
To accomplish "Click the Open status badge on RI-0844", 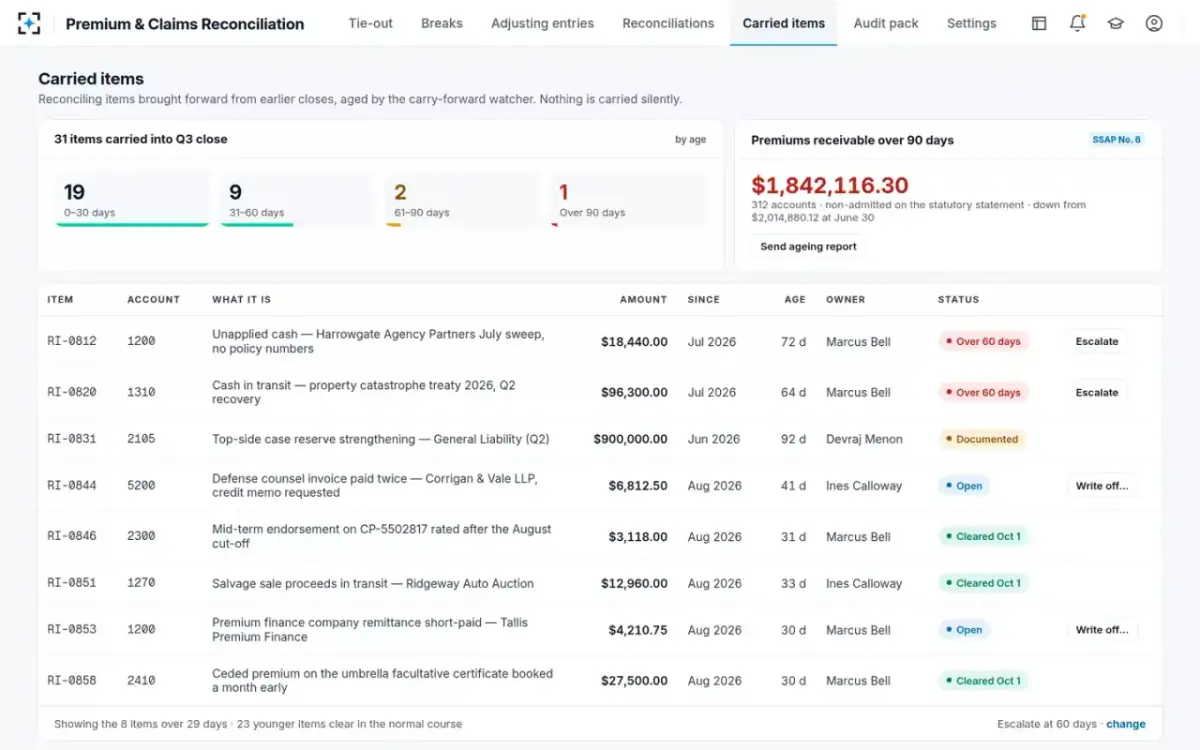I will coord(964,486).
